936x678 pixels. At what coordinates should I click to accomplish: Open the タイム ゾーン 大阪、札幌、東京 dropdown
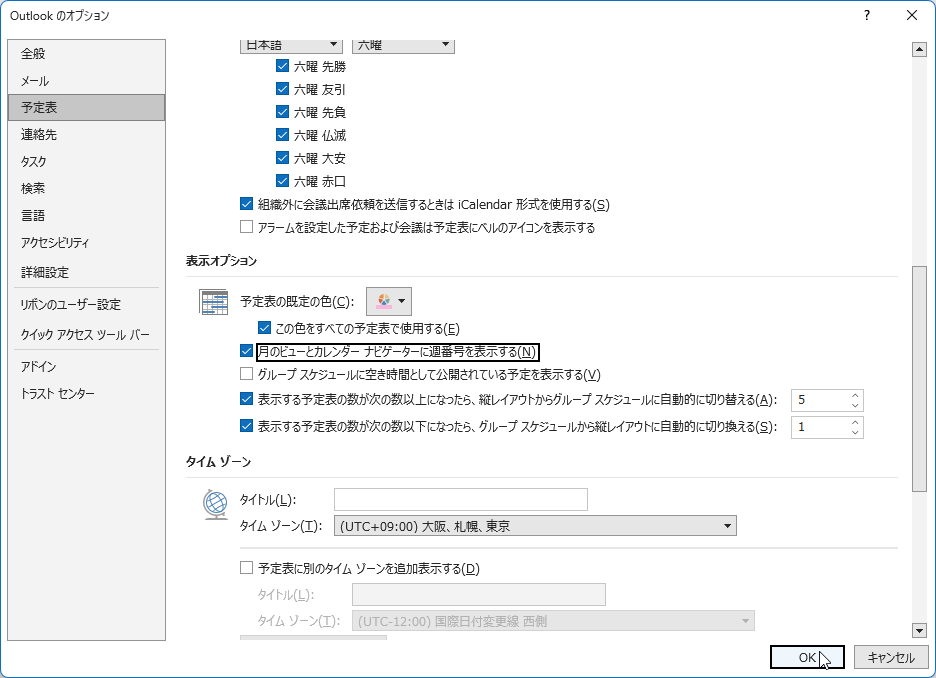535,526
